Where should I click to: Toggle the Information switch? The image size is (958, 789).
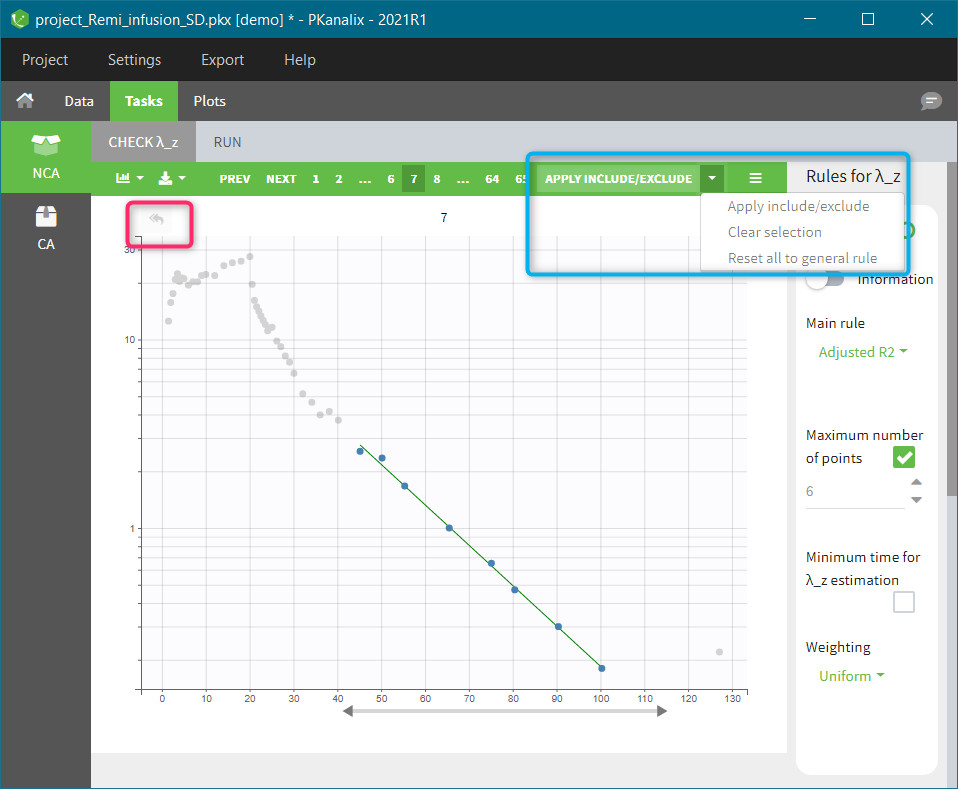click(825, 279)
